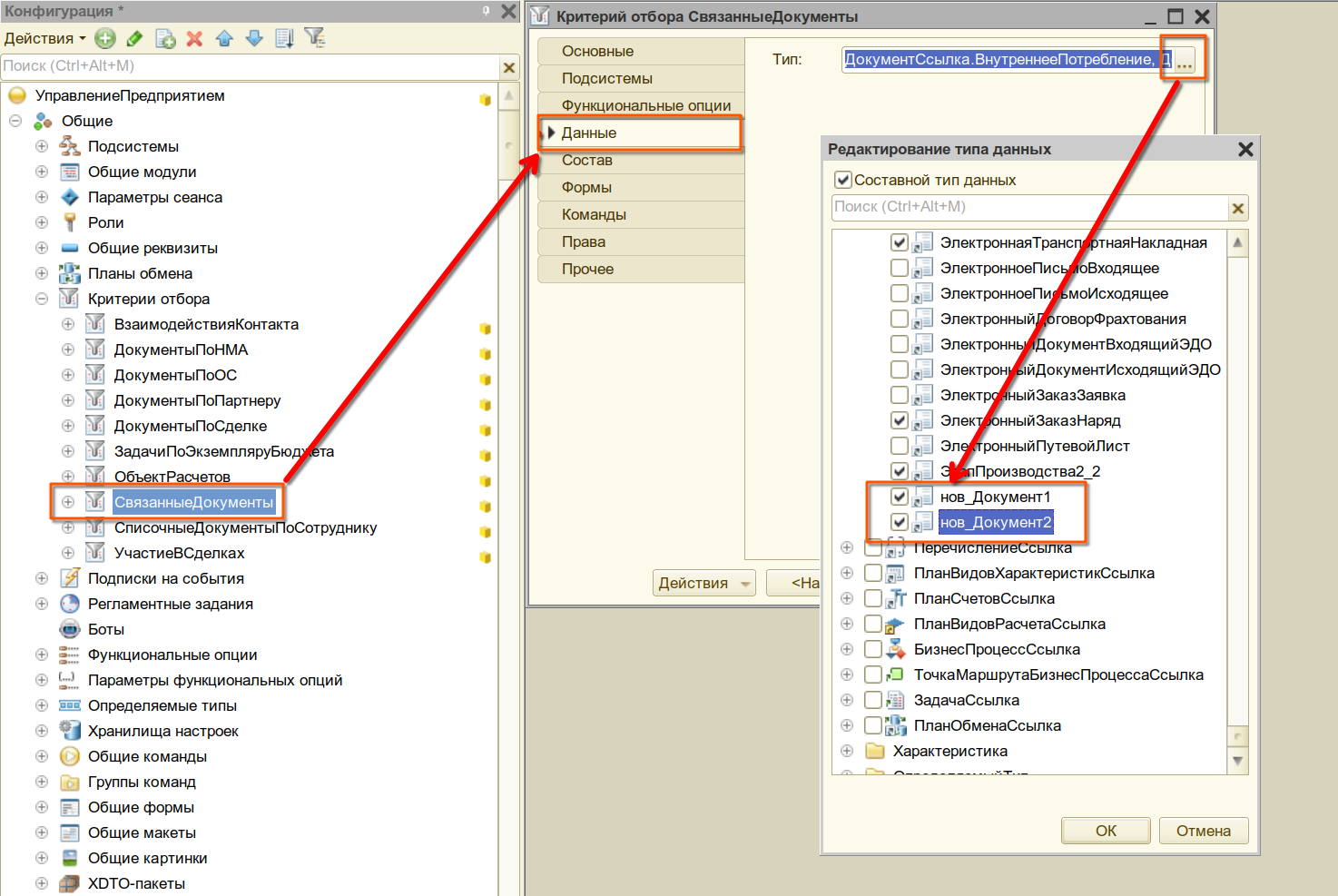Expand the Характеристика folder node
1338x896 pixels.
[x=847, y=751]
